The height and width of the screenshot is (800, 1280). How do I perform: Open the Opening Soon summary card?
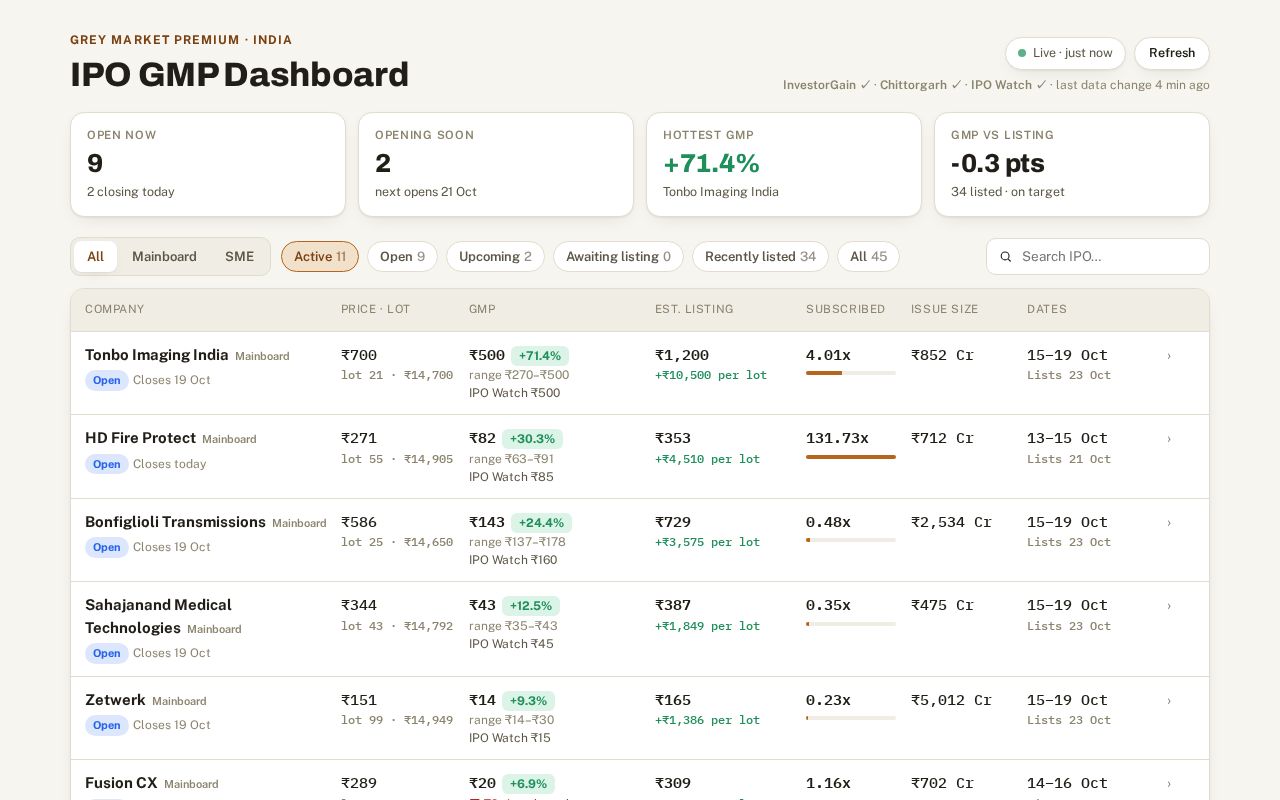point(496,164)
